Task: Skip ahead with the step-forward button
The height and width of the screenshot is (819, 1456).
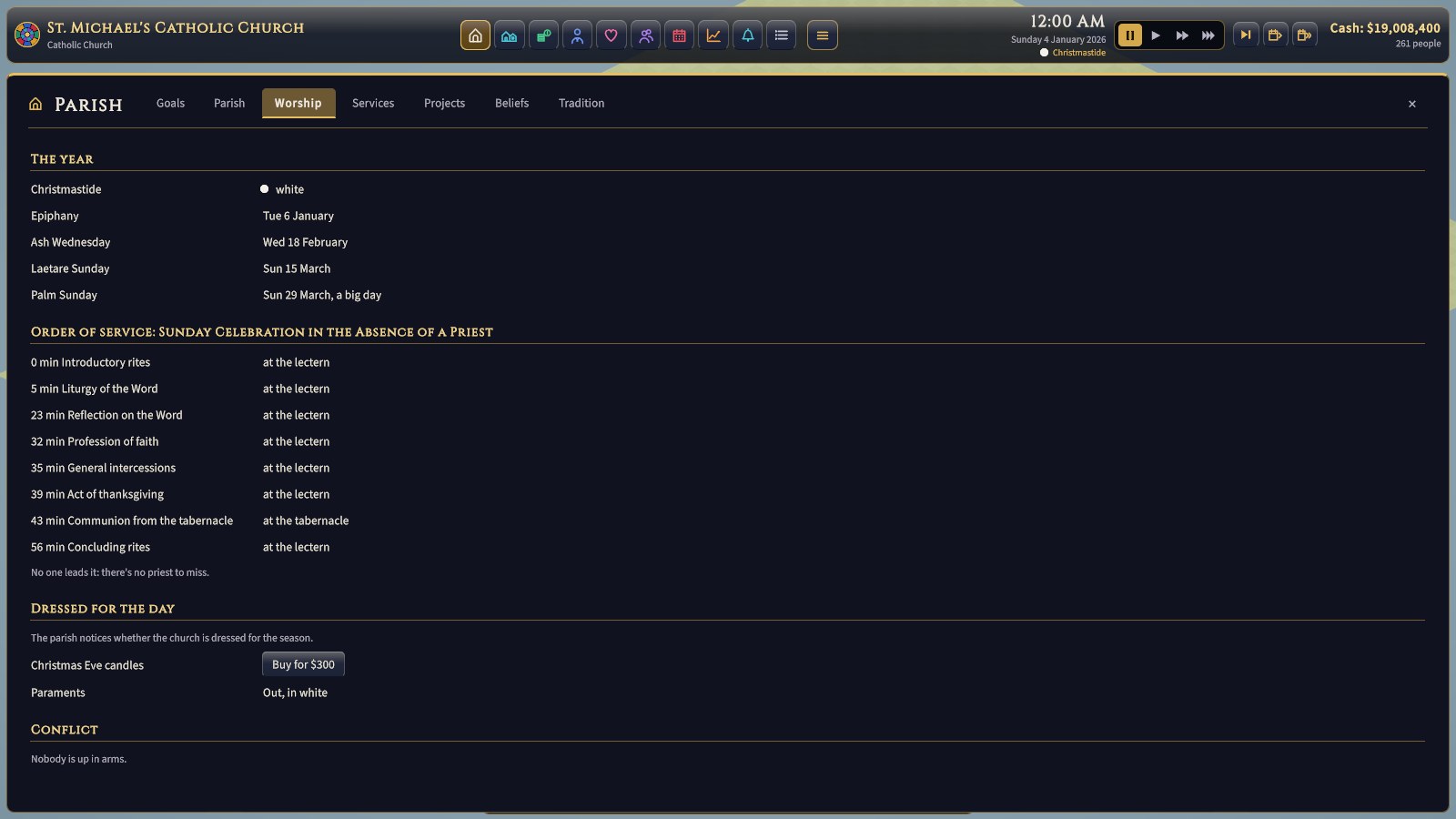Action: [1246, 35]
